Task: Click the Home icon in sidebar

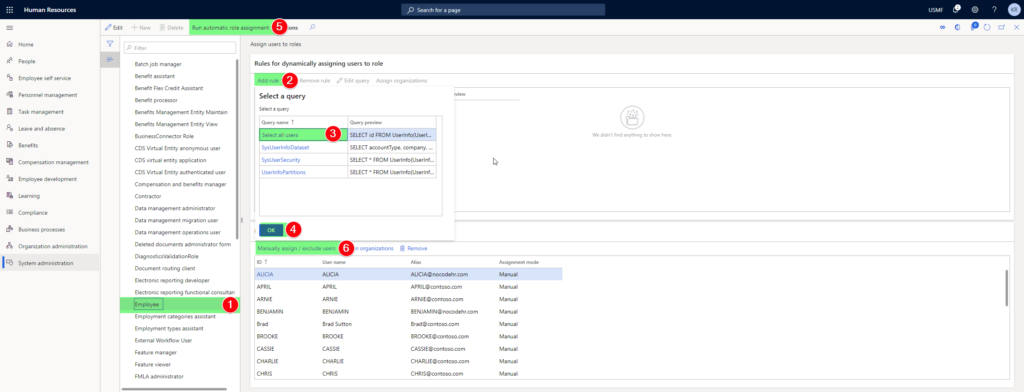Action: tap(9, 44)
